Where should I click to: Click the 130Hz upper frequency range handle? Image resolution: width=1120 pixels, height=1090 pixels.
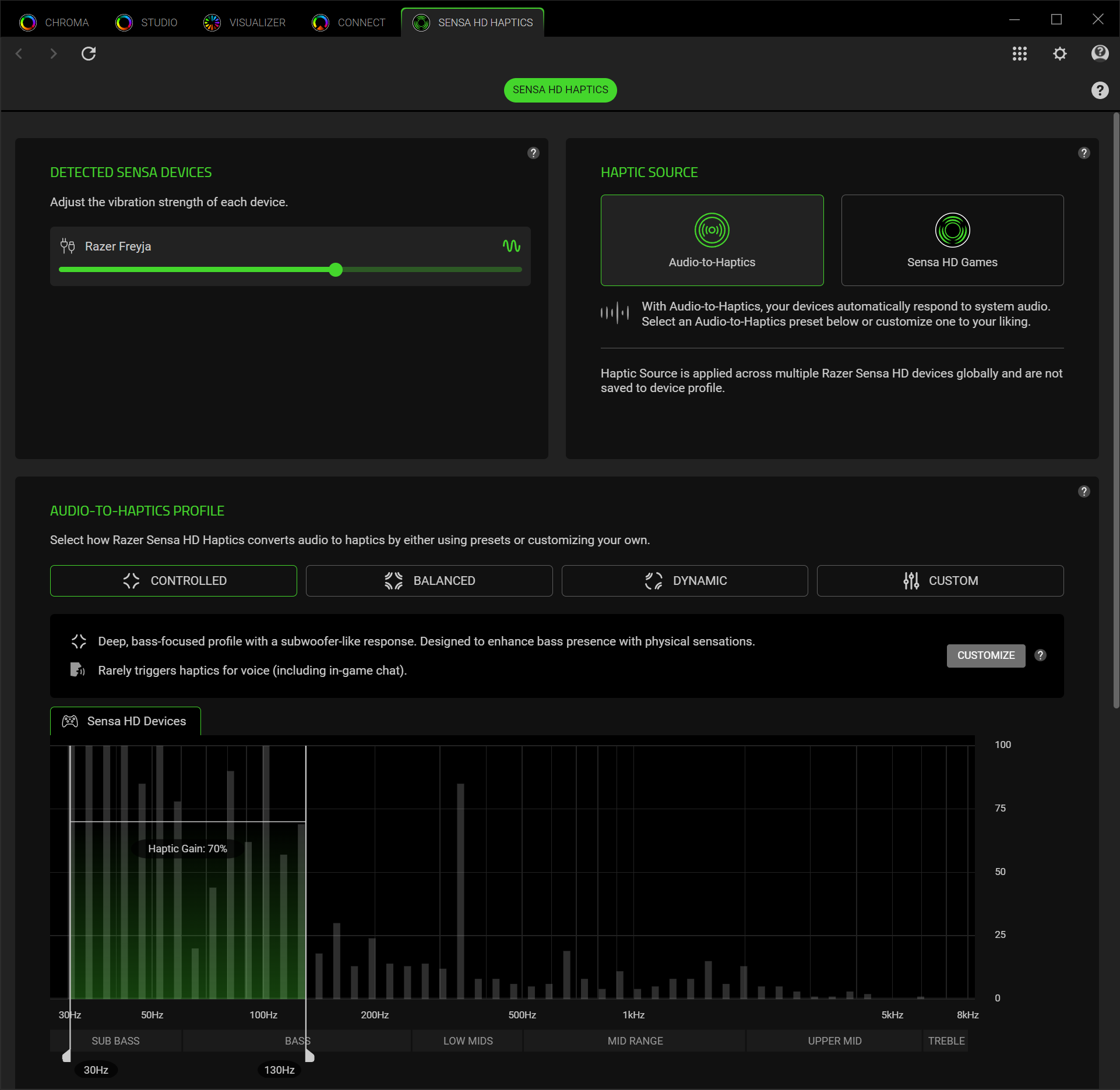309,1056
